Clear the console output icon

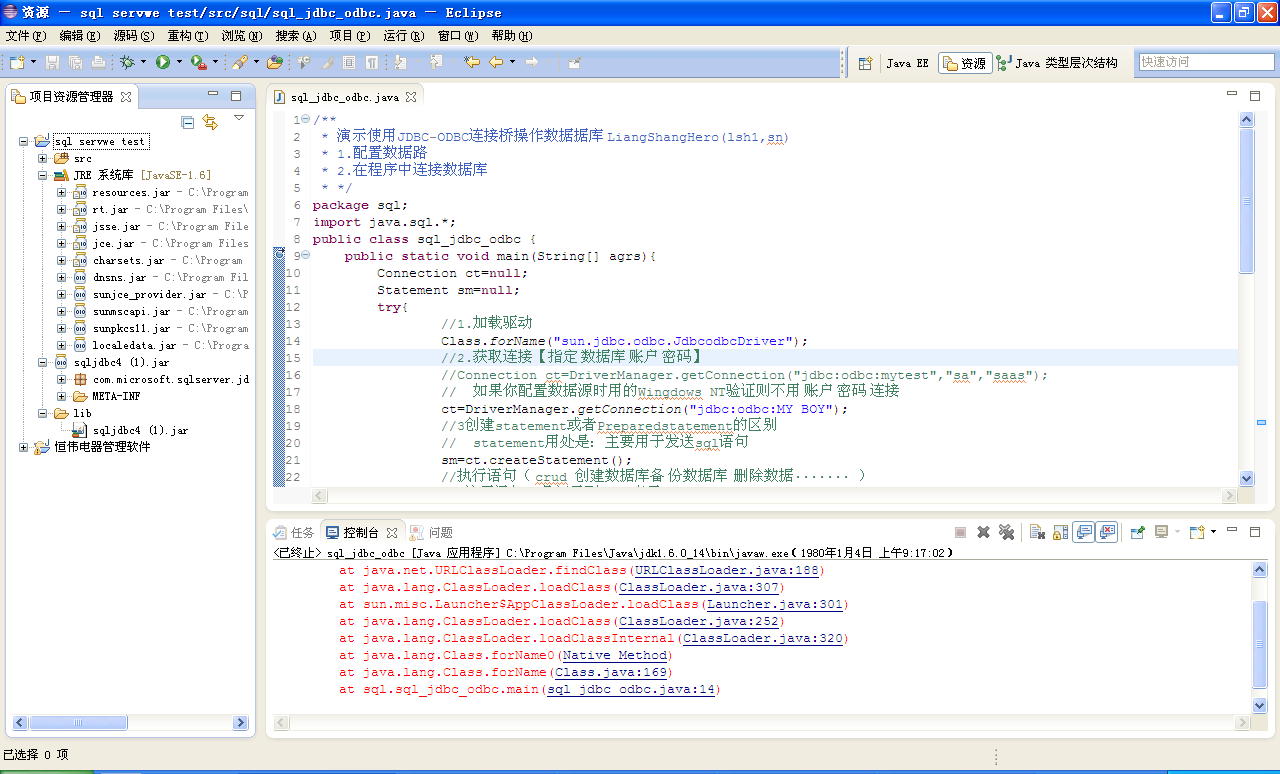(x=1038, y=532)
